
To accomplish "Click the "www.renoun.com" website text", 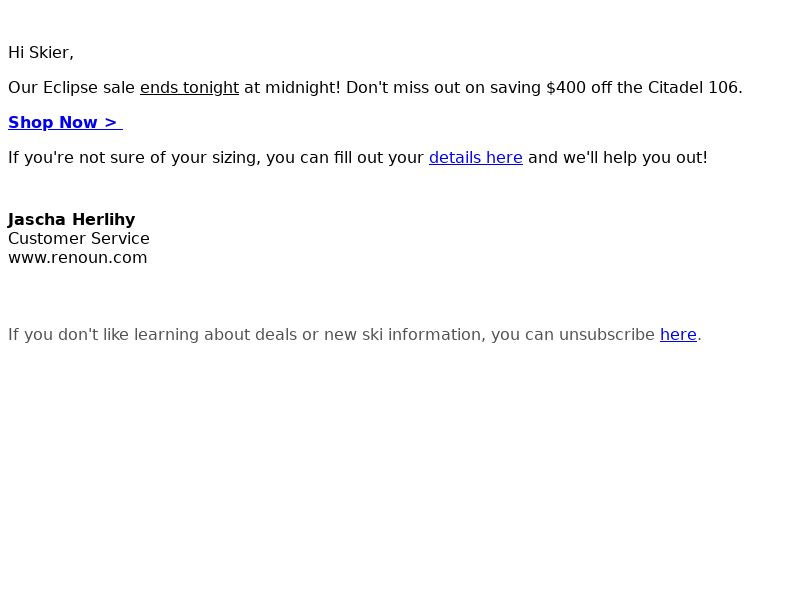I will tap(77, 257).
